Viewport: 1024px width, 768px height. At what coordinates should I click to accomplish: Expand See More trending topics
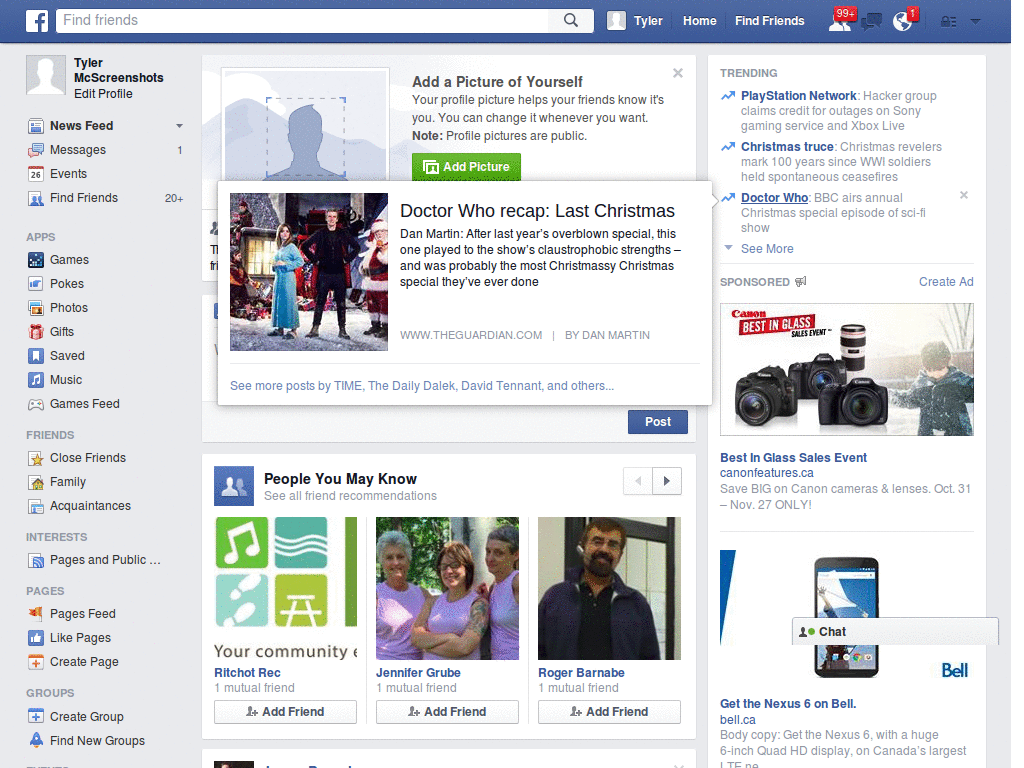click(767, 249)
